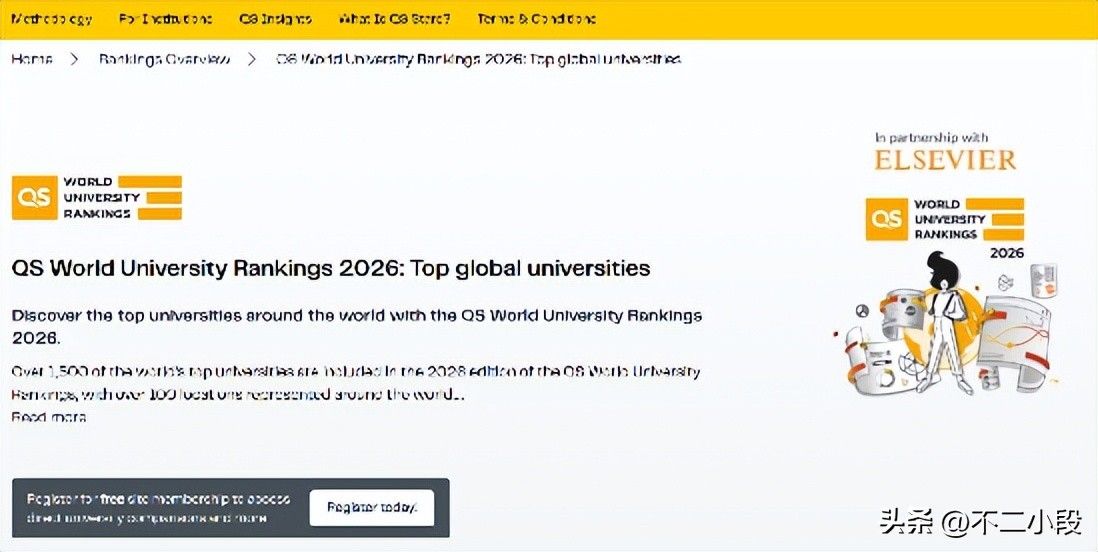Click the 'Top global universities' page heading
The height and width of the screenshot is (552, 1098).
pos(331,268)
